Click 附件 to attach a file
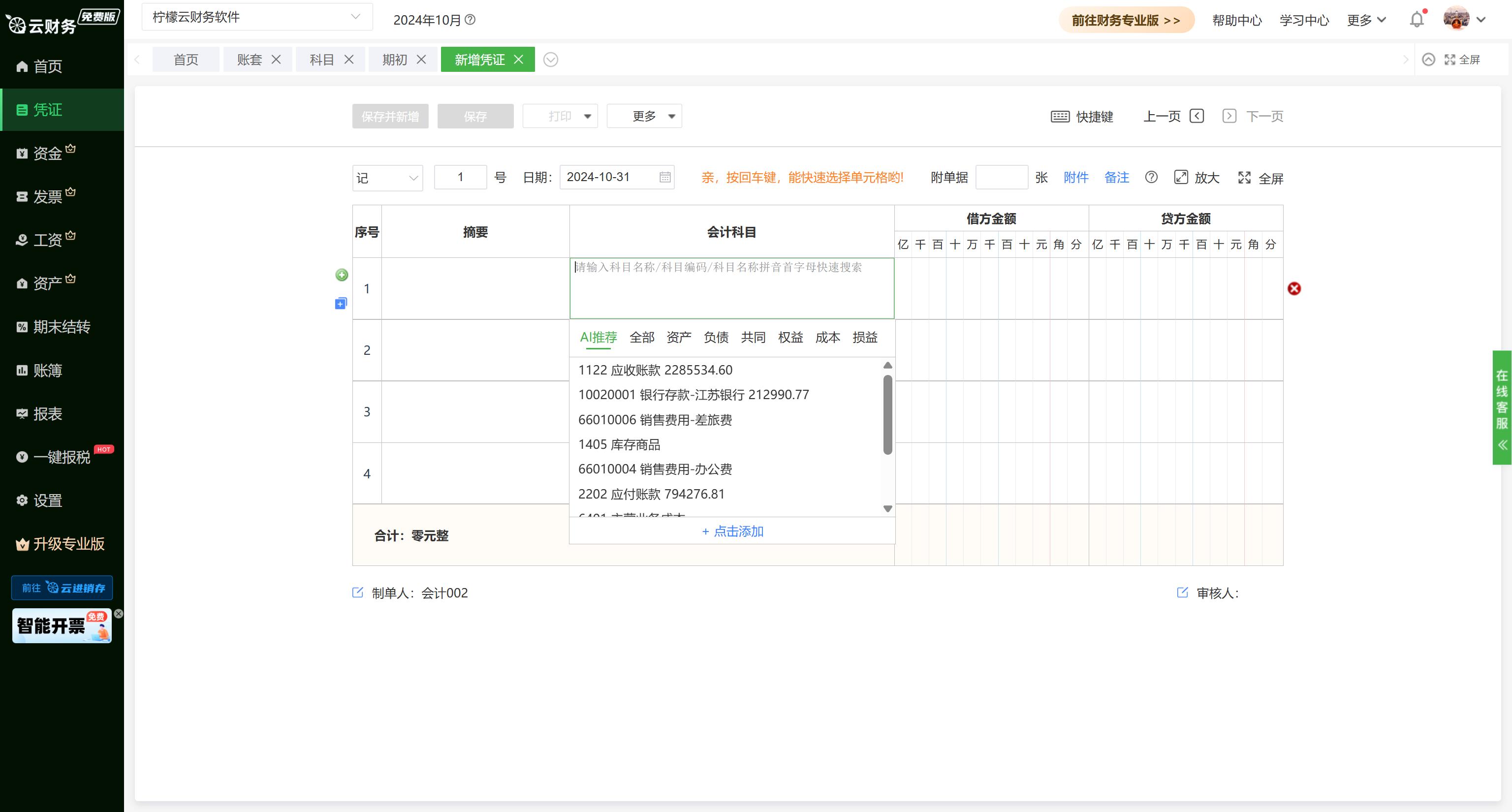The image size is (1512, 812). (x=1076, y=177)
